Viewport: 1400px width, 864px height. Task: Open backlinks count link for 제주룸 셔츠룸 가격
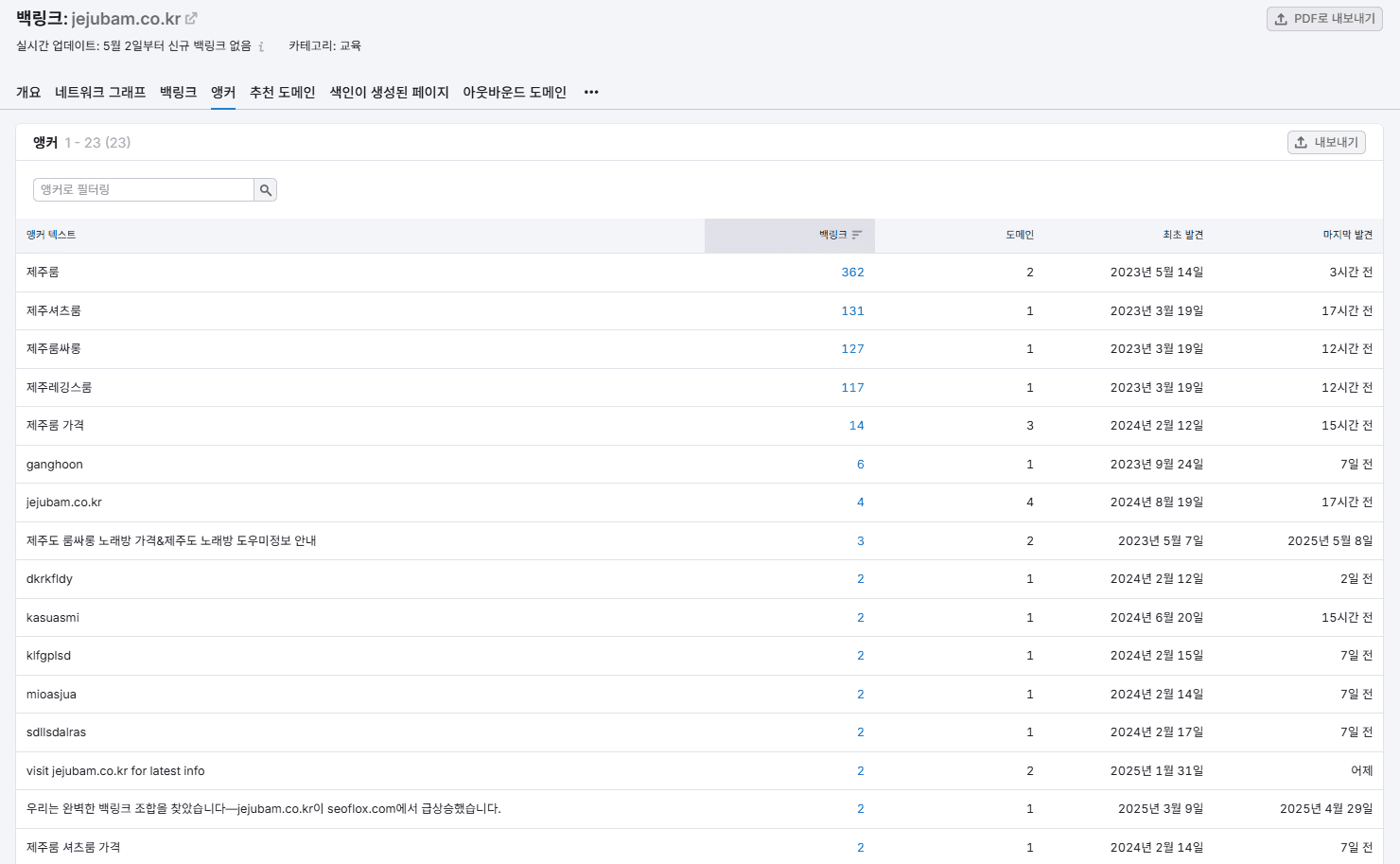[x=861, y=848]
